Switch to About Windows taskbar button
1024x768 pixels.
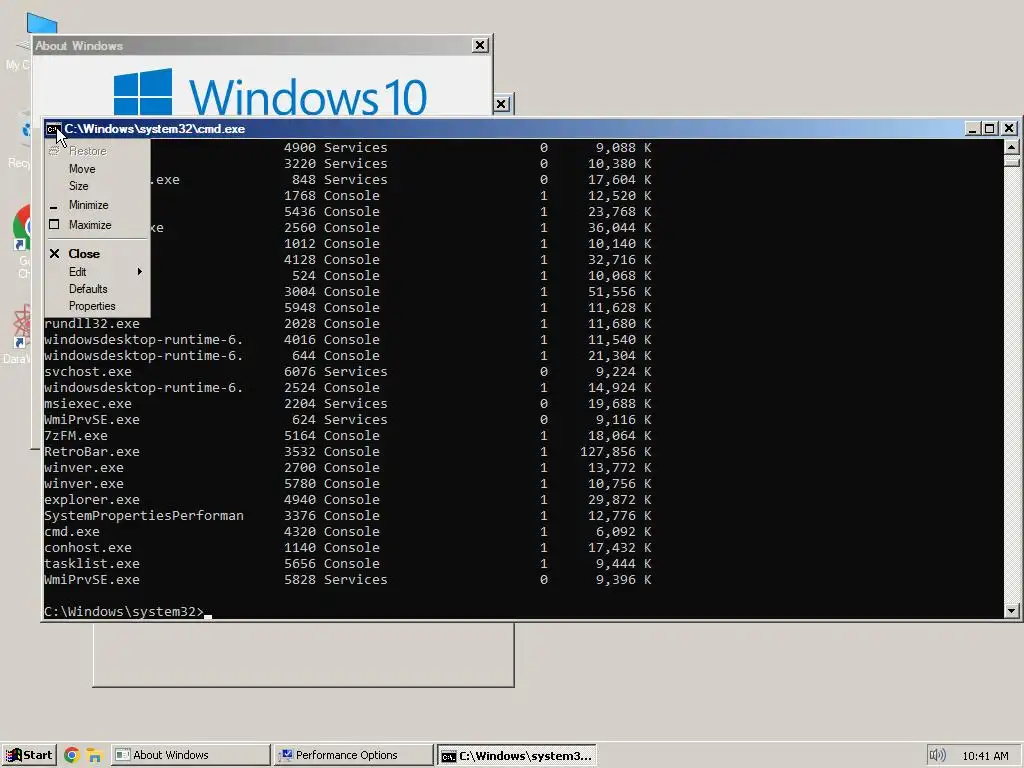click(x=190, y=755)
